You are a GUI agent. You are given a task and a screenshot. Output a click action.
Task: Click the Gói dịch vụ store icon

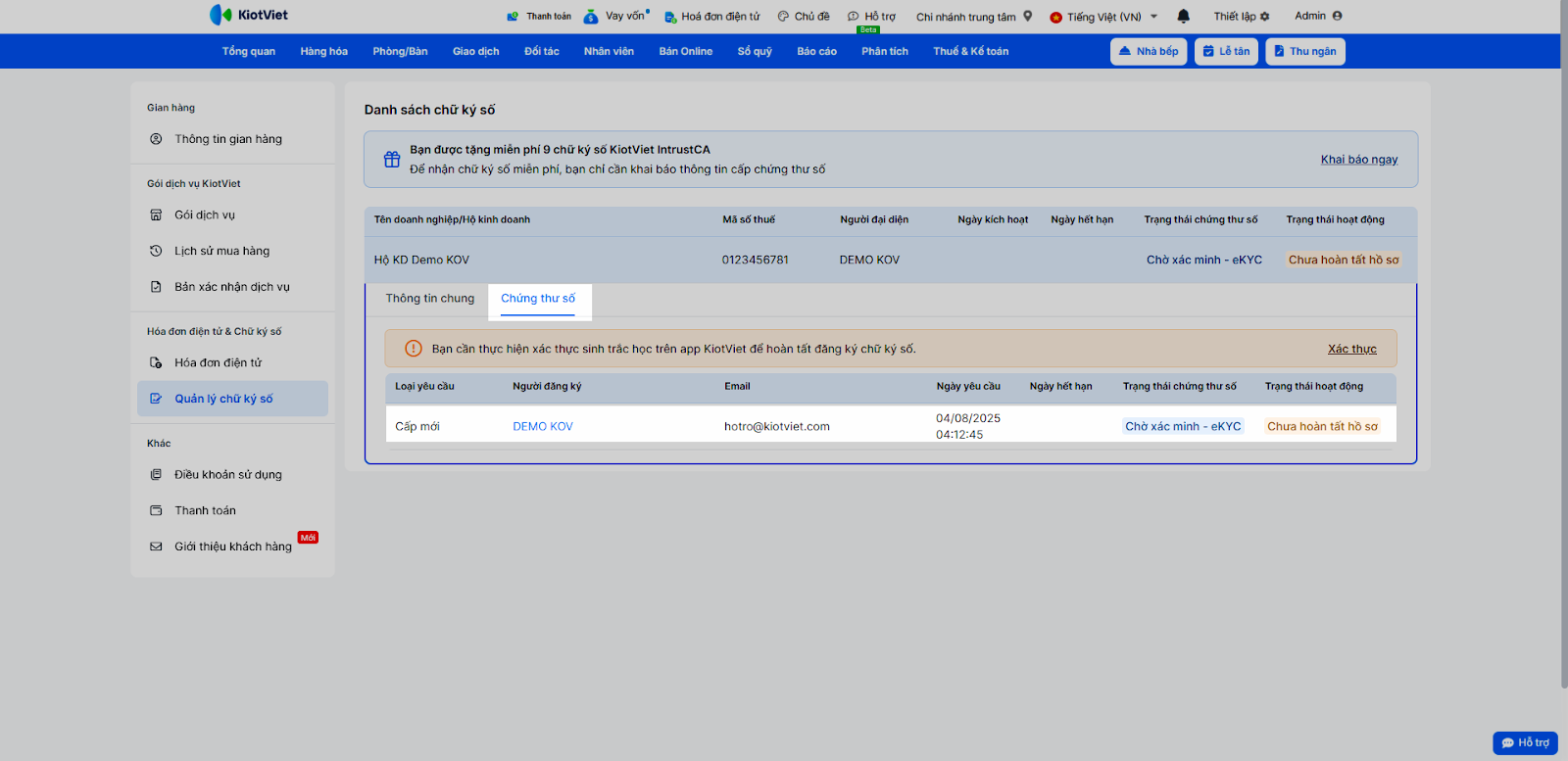(156, 214)
